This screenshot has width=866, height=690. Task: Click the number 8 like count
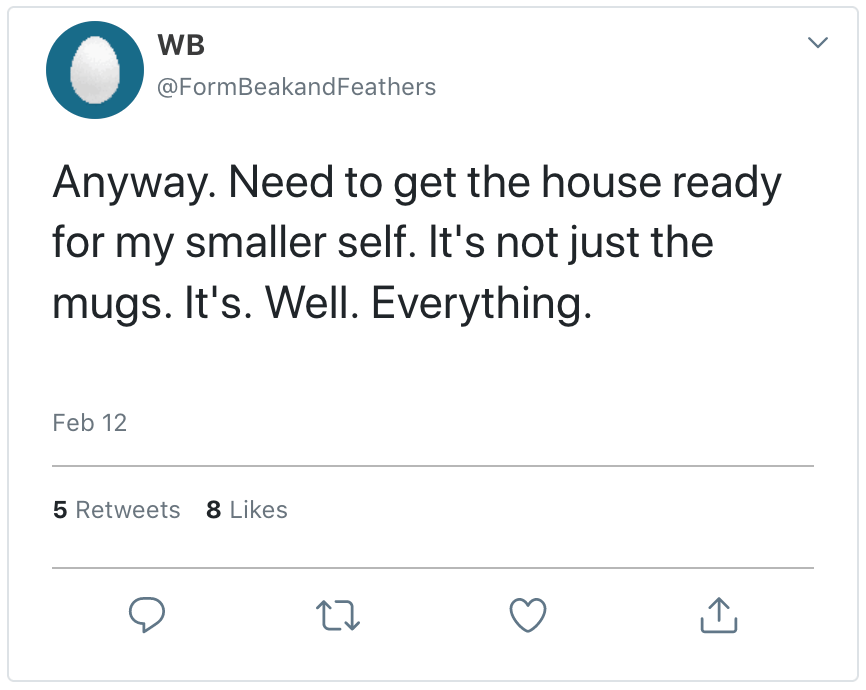213,510
